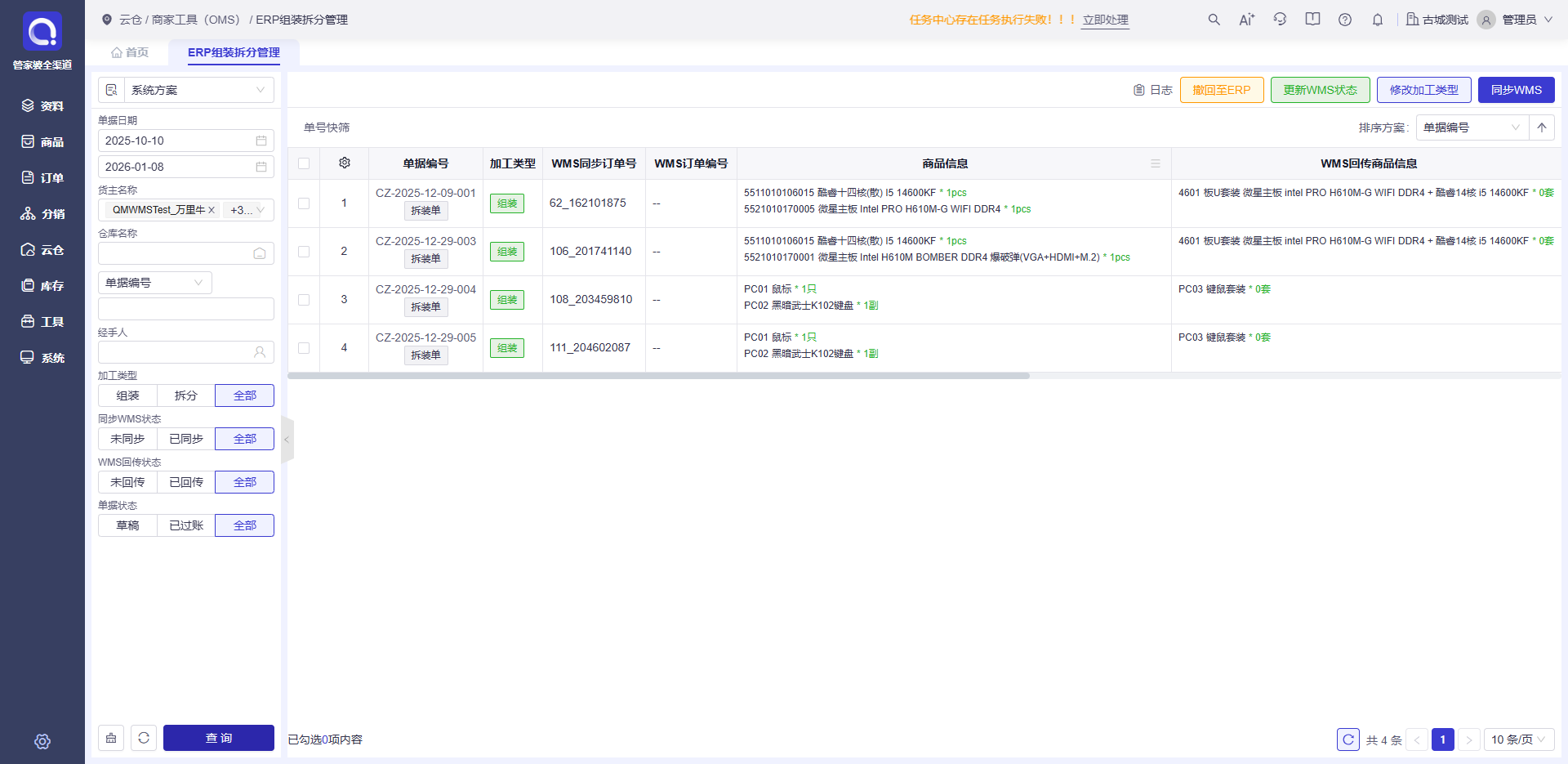Open the 系统 sidebar menu
The width and height of the screenshot is (1568, 764).
[42, 358]
